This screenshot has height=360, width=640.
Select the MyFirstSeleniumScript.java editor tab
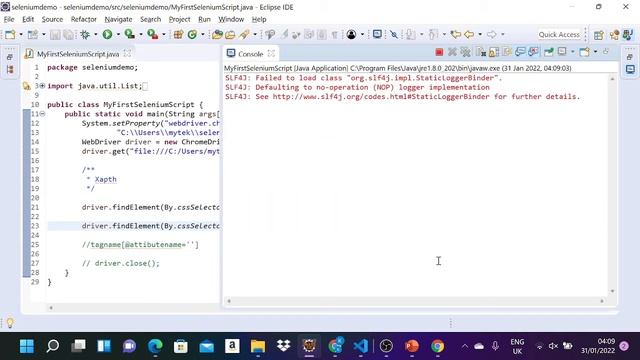coord(78,53)
